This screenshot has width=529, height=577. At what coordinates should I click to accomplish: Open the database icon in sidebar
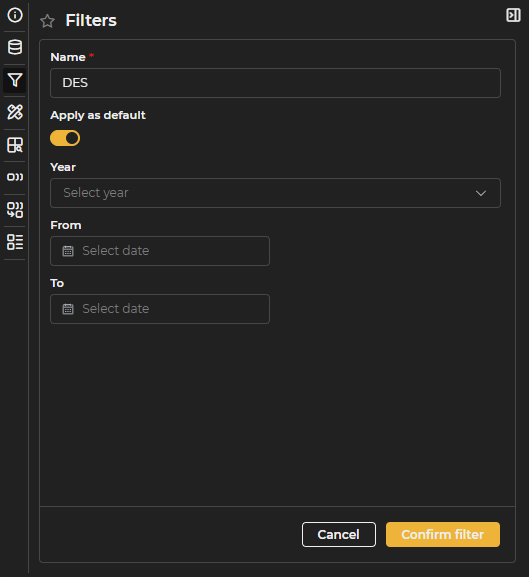pos(15,47)
